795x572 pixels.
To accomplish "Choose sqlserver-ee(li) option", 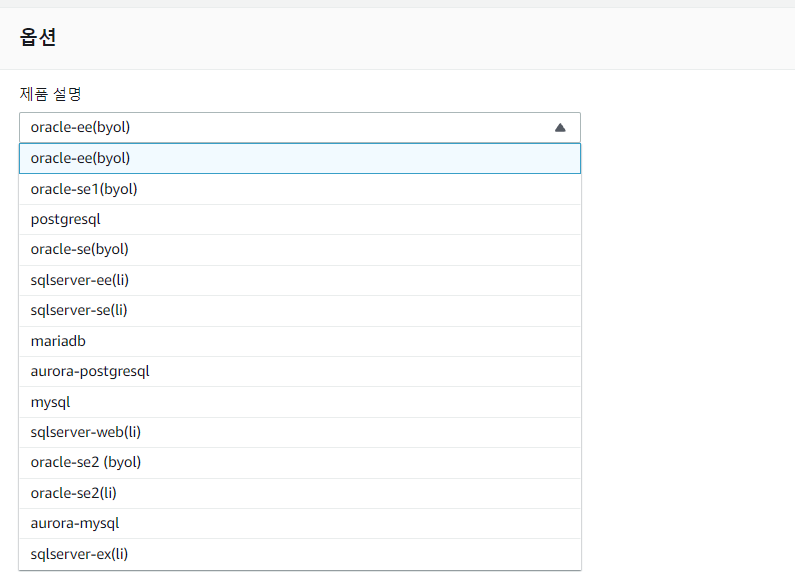I will [x=300, y=280].
